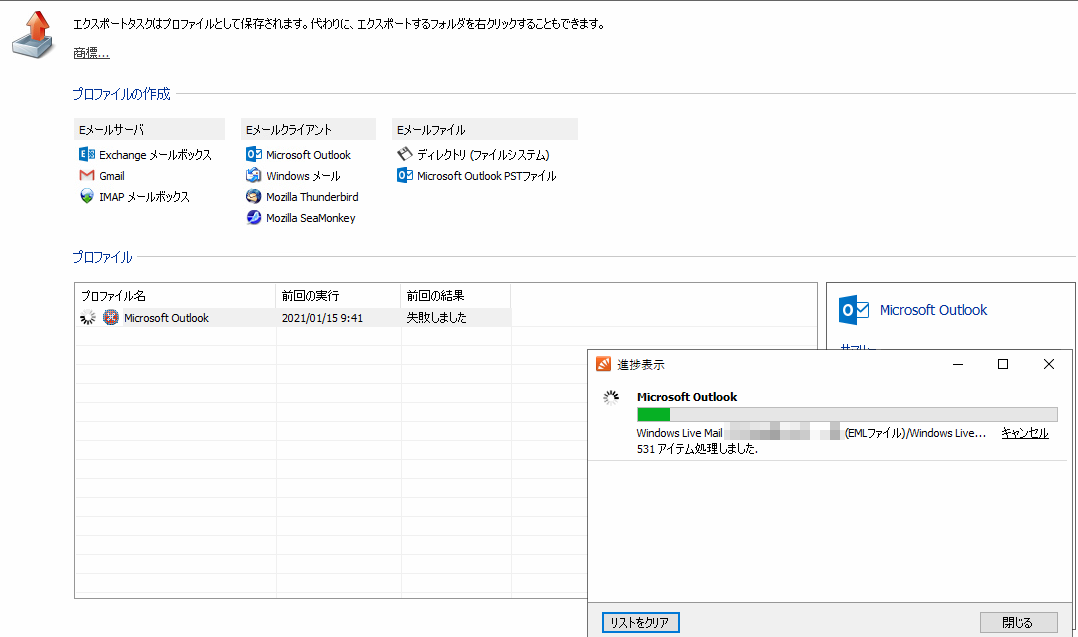Click the green export progress bar
Image resolution: width=1078 pixels, height=637 pixels.
coord(847,414)
